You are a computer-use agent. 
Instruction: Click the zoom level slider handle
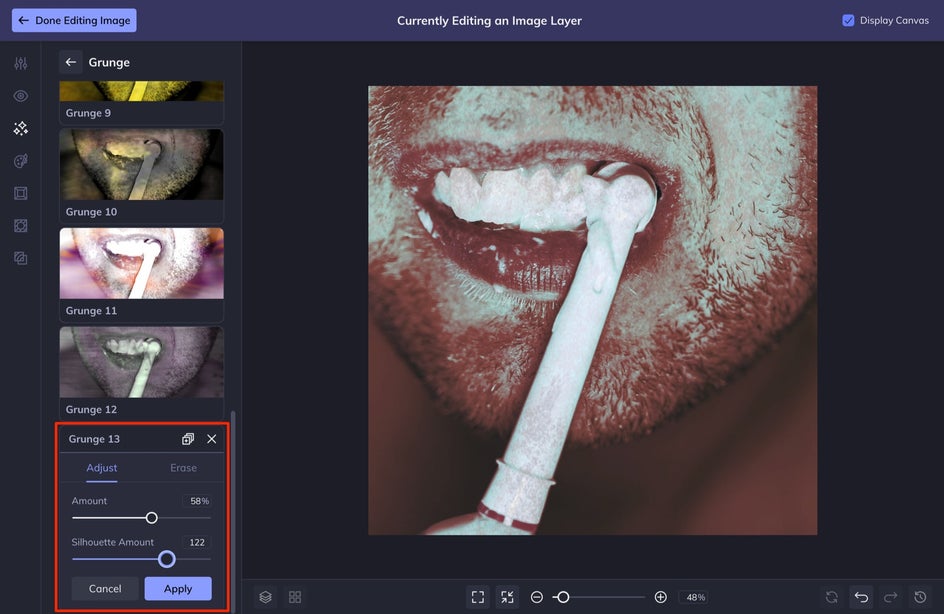(563, 597)
